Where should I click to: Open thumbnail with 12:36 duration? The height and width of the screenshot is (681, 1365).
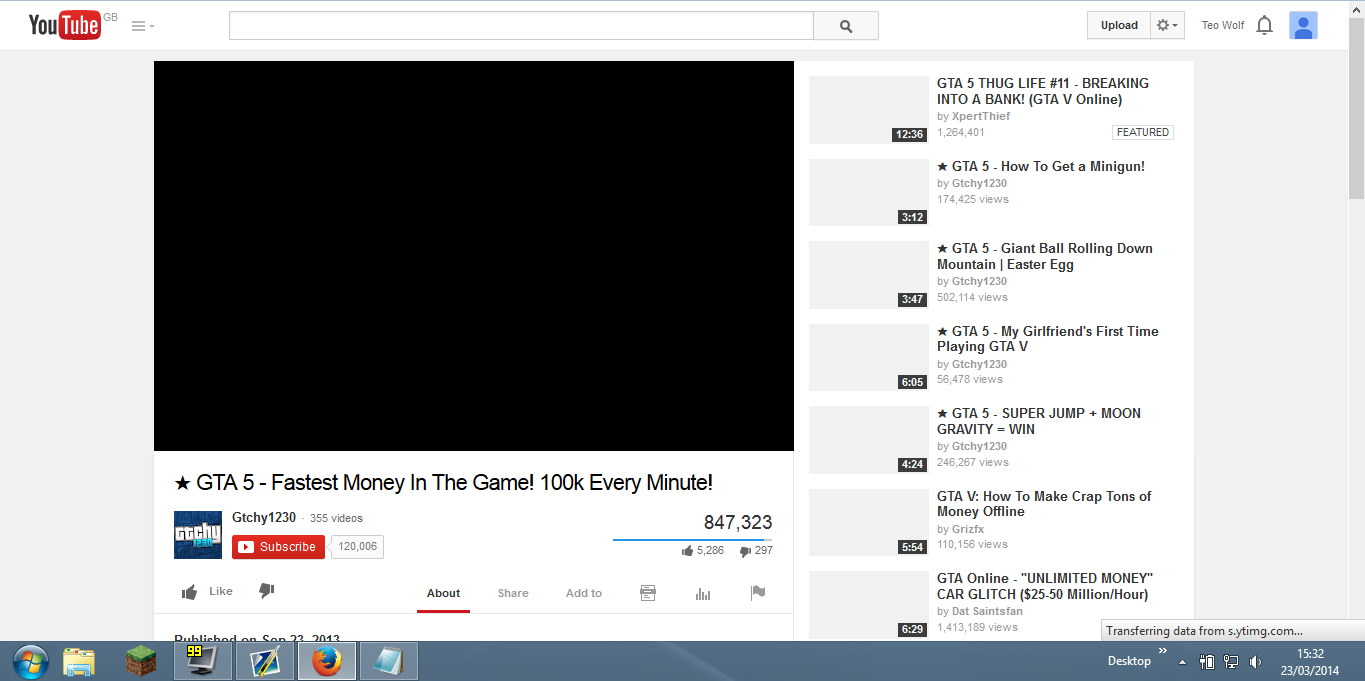click(x=868, y=110)
